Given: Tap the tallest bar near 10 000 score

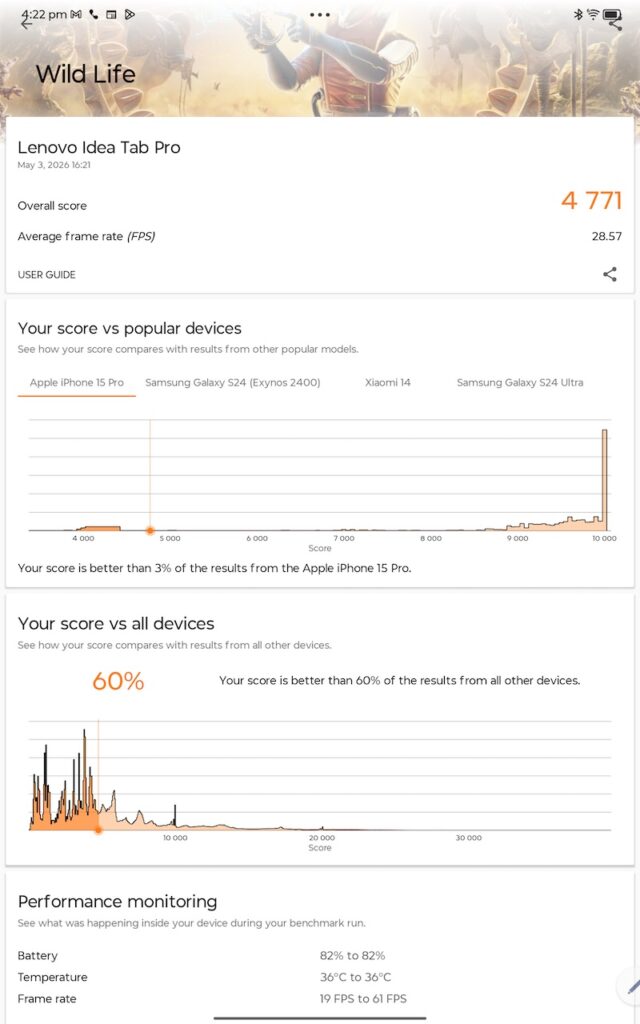Looking at the screenshot, I should [605, 479].
